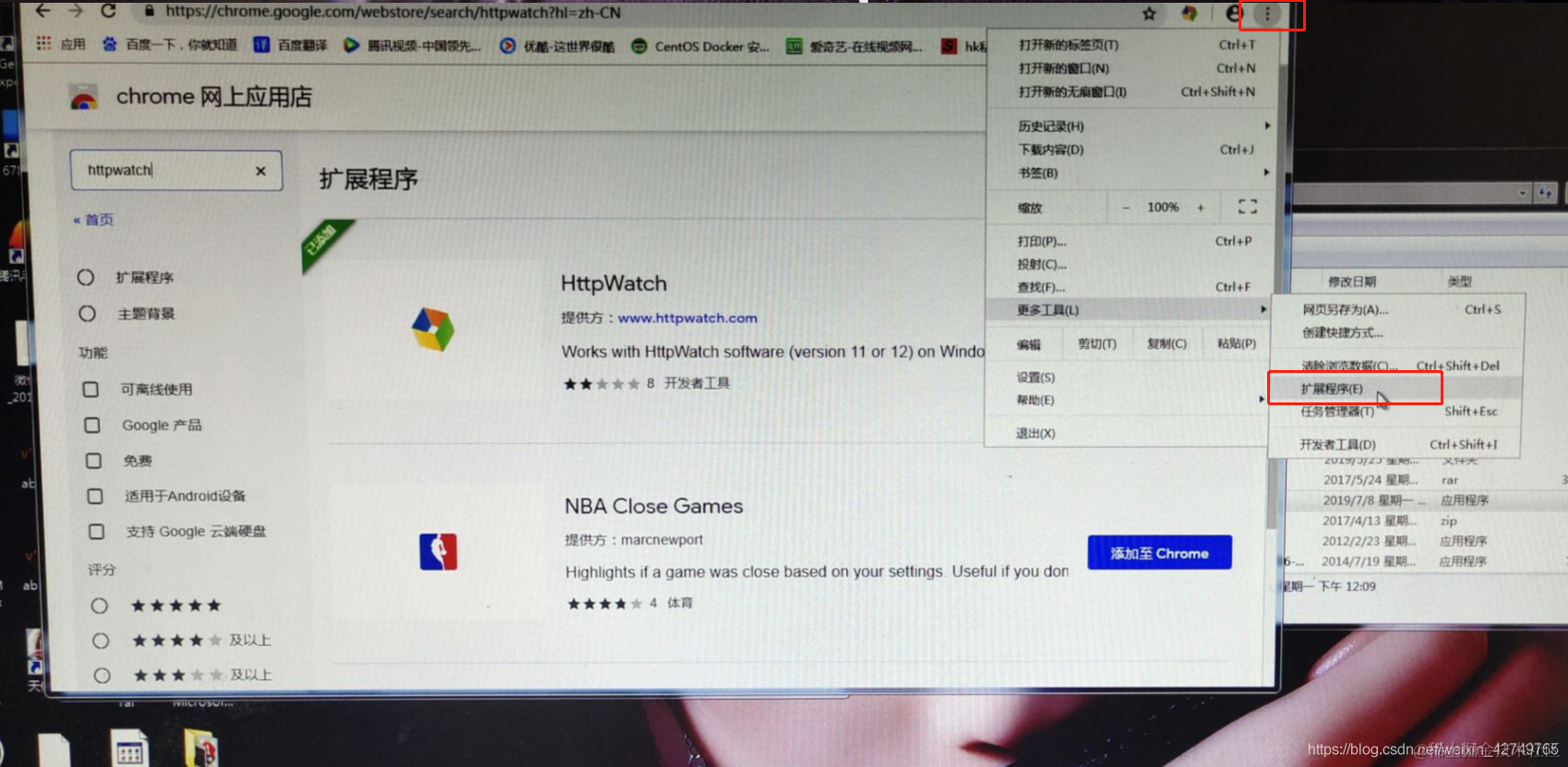
Task: Open the 腾讯视频 bookmark
Action: click(412, 45)
